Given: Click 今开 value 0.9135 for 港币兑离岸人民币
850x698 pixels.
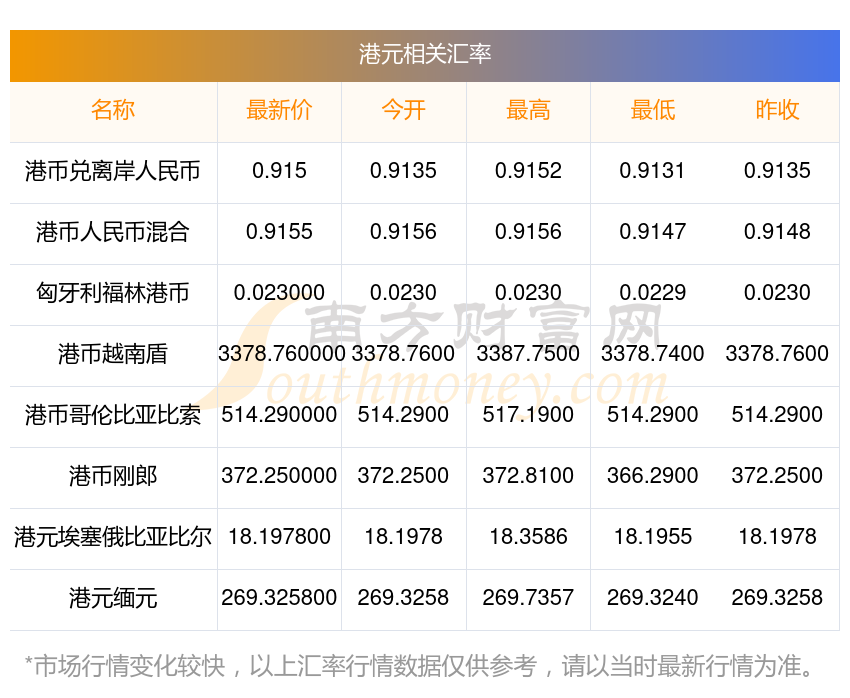Looking at the screenshot, I should [x=403, y=171].
